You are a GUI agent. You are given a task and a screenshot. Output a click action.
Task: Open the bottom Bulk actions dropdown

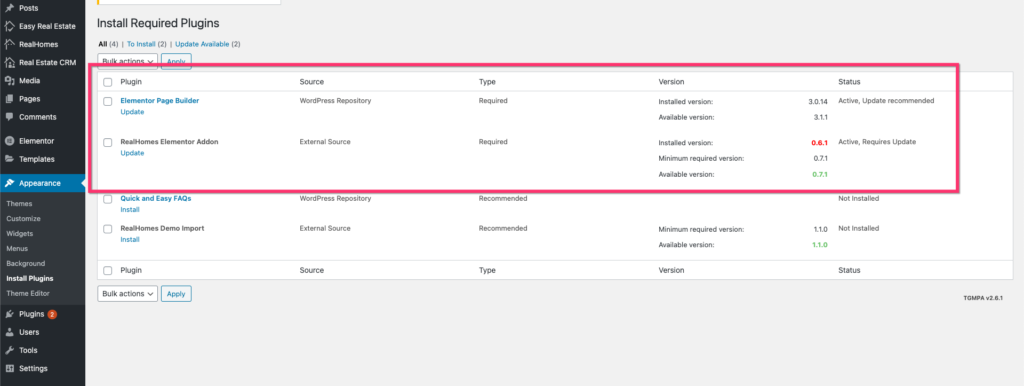127,294
